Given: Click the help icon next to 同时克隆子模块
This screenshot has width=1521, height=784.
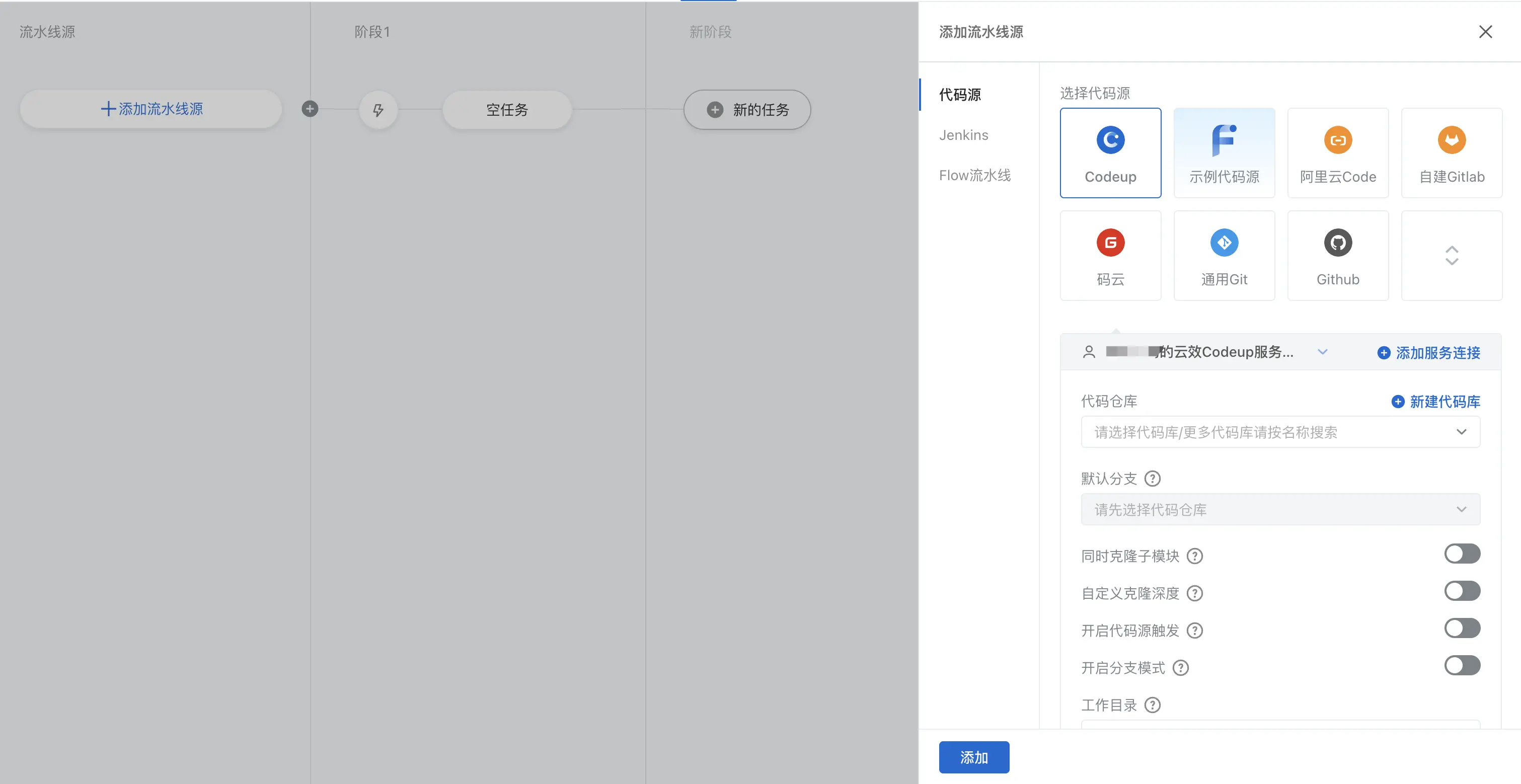Looking at the screenshot, I should pos(1194,556).
